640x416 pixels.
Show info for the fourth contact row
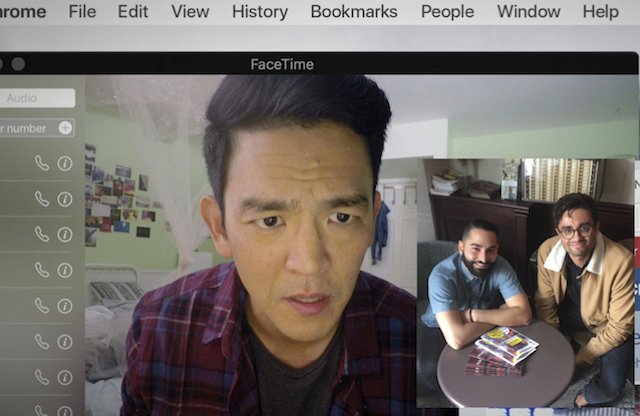64,270
